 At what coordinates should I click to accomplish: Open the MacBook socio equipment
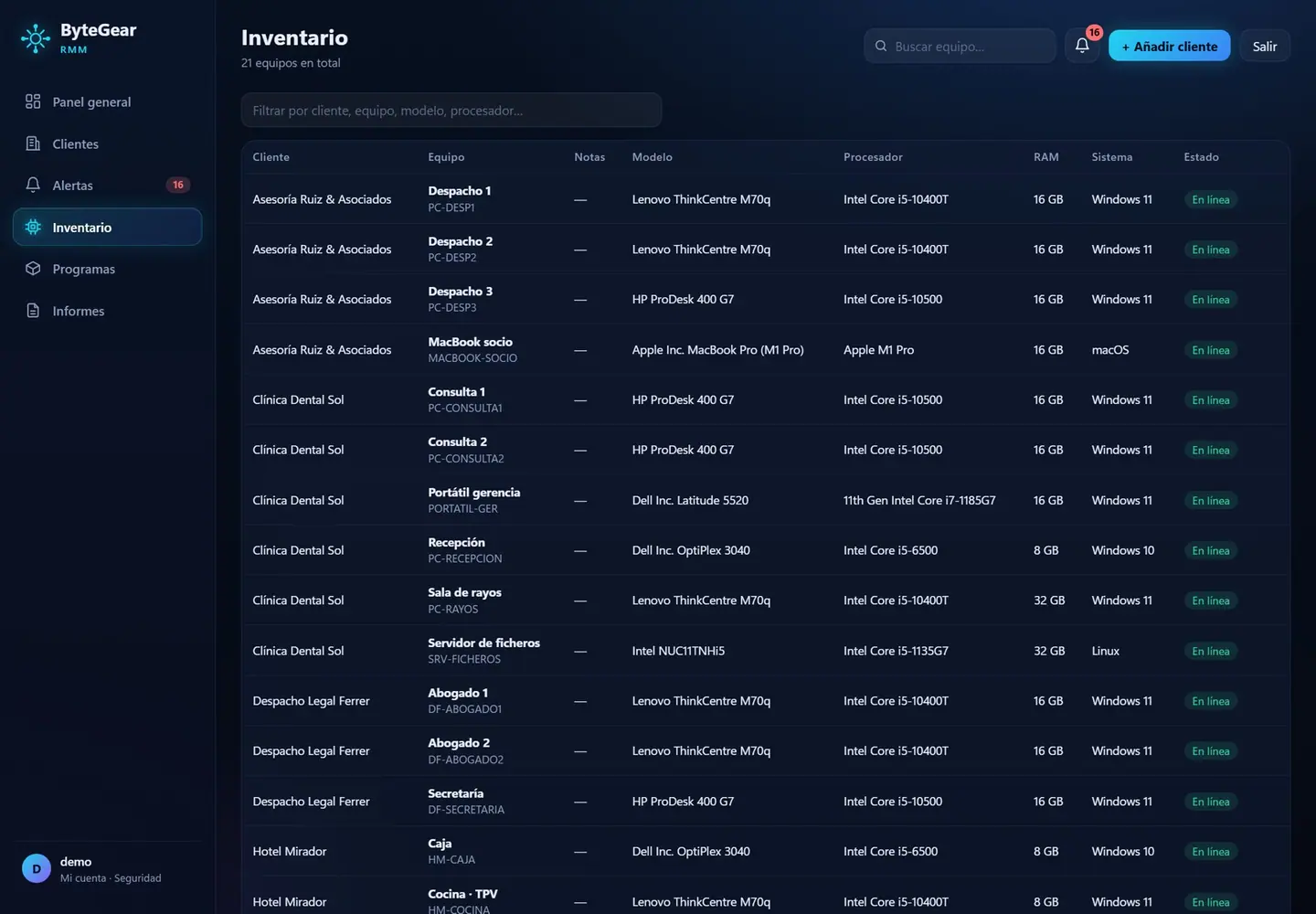pos(470,342)
